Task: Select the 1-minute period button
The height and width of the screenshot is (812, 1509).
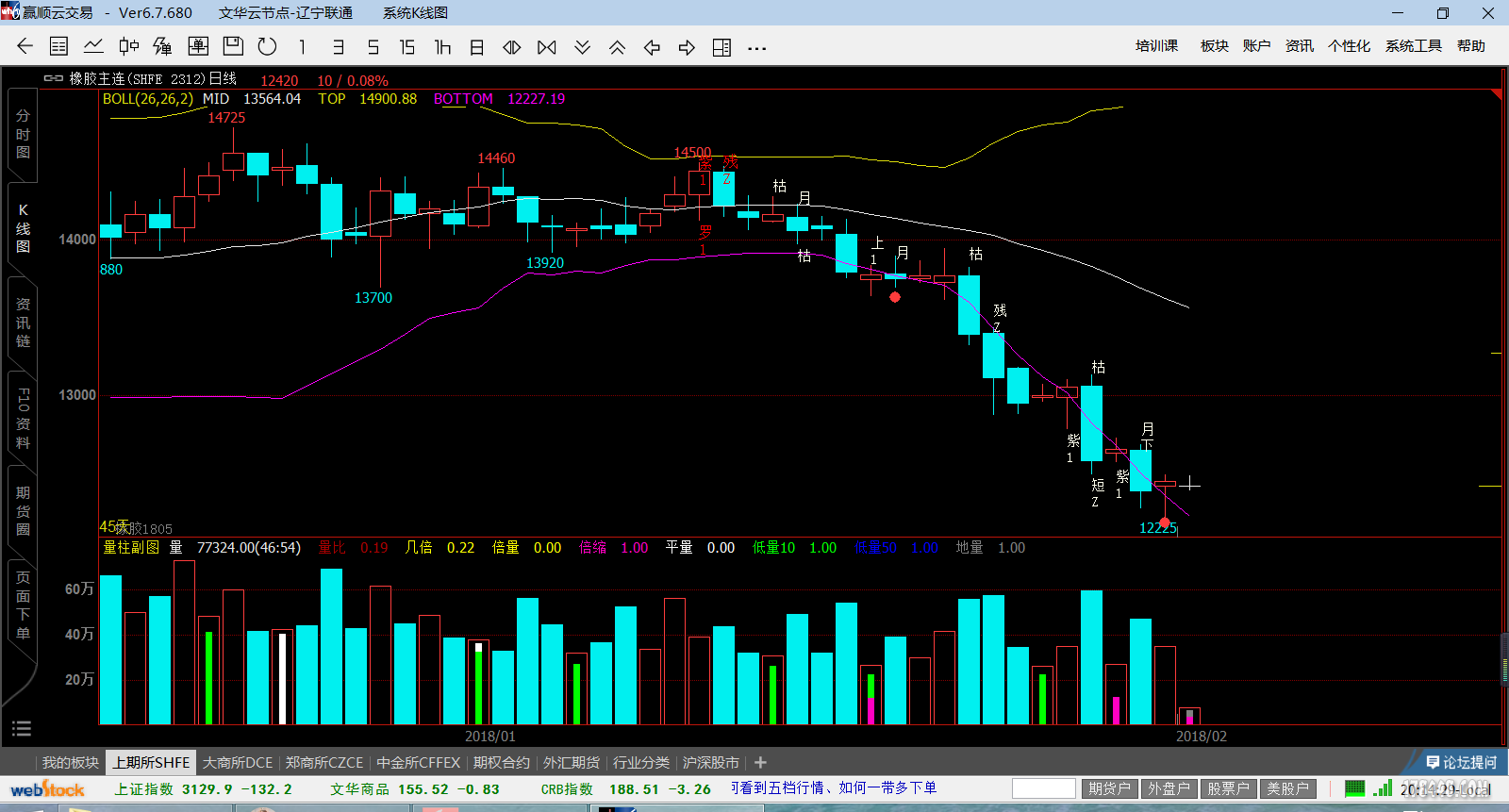Action: (x=302, y=46)
